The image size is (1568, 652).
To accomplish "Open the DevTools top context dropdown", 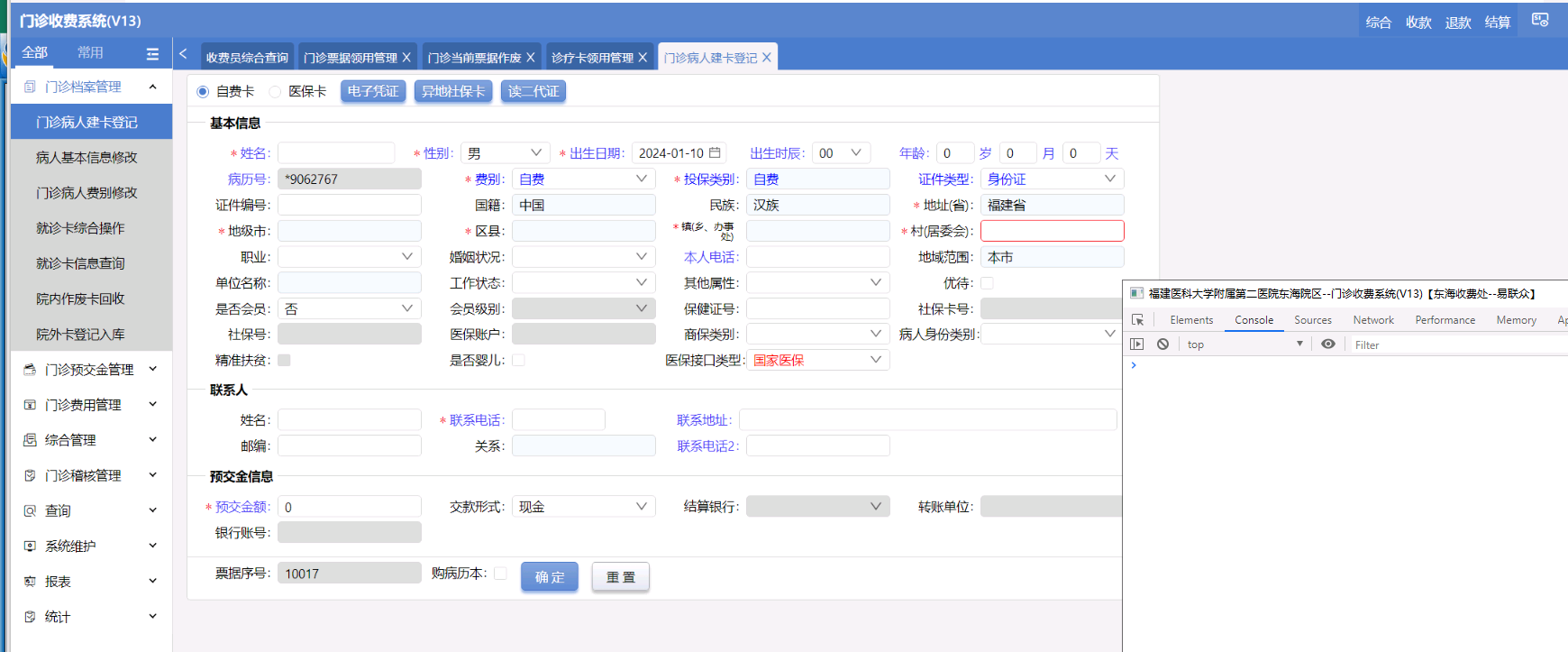I will point(1245,344).
